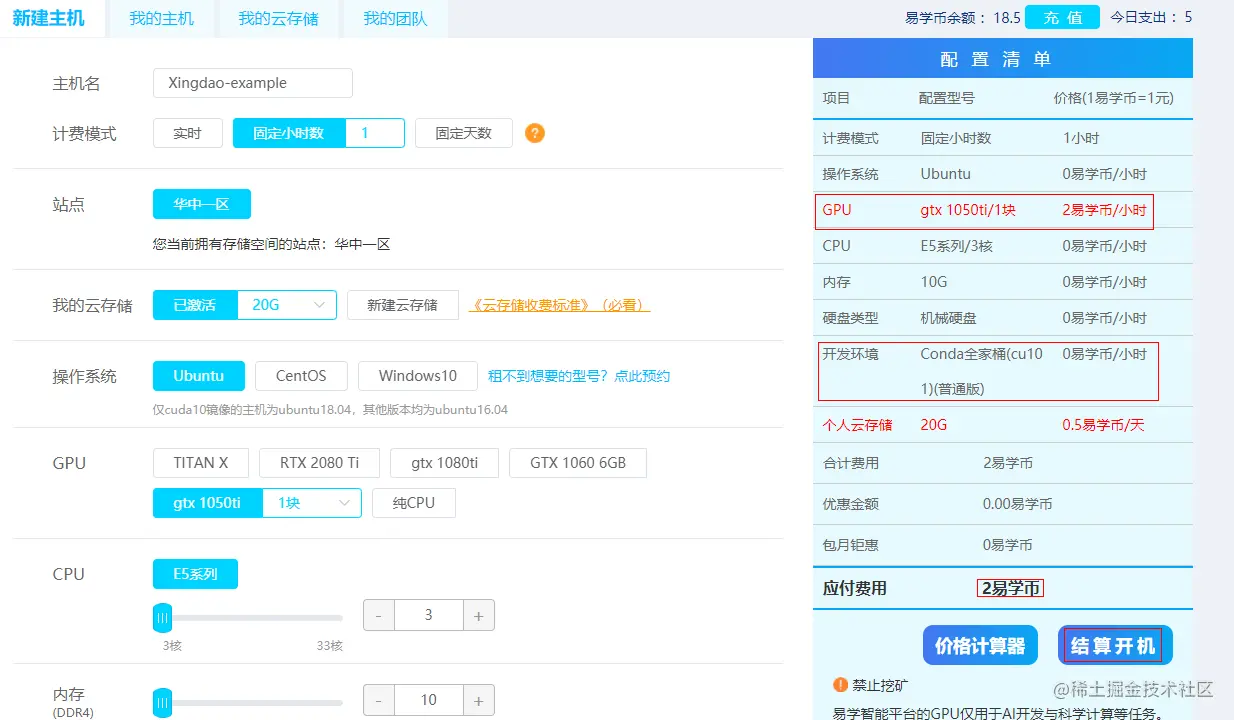Click 合计费用 row label
Screen dimensions: 1234x720
coord(850,463)
